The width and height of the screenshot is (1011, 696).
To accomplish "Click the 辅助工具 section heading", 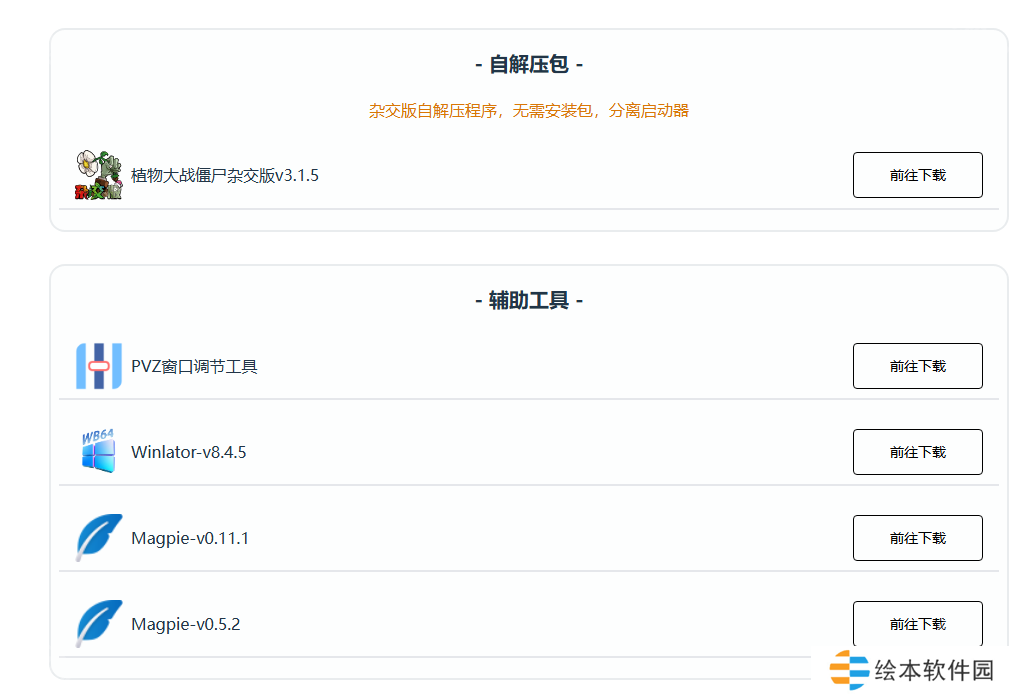I will tap(528, 301).
